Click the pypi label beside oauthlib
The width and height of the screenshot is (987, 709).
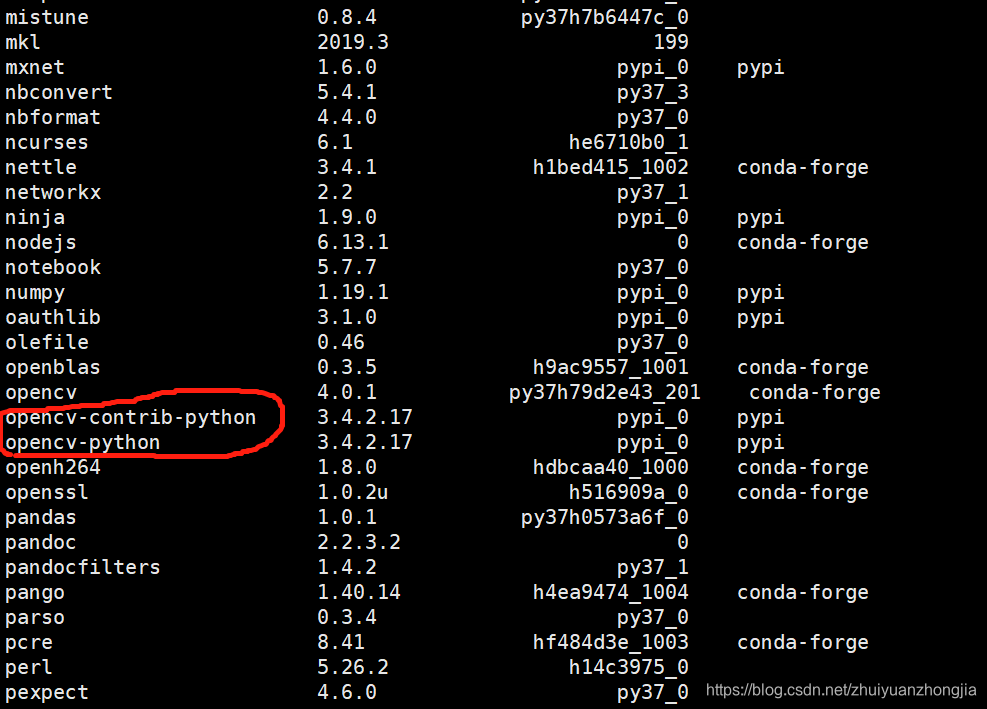[x=760, y=317]
